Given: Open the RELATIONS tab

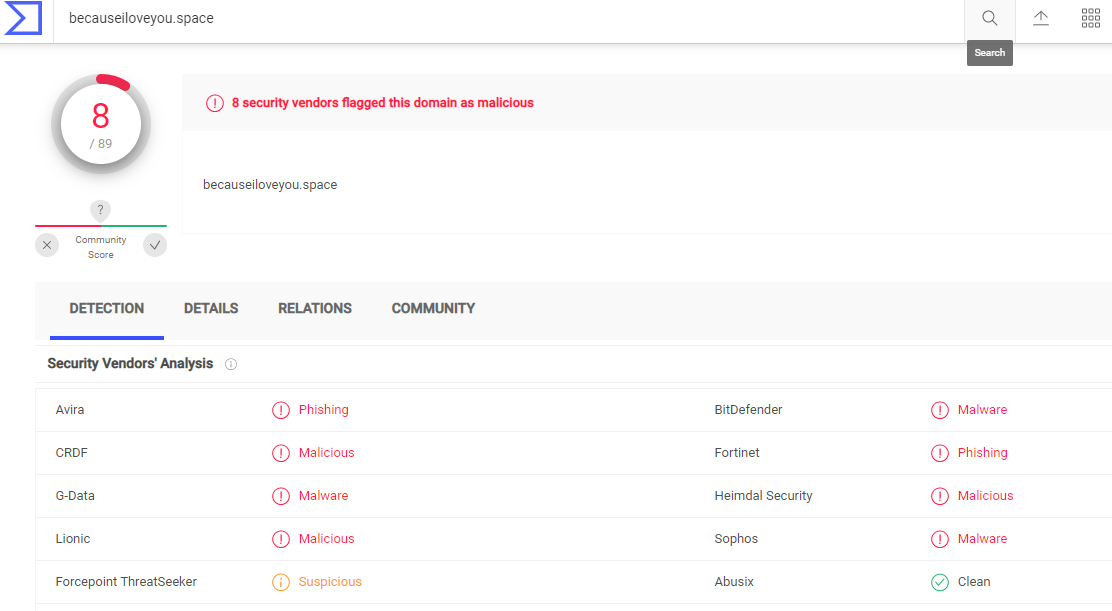Looking at the screenshot, I should coord(315,308).
